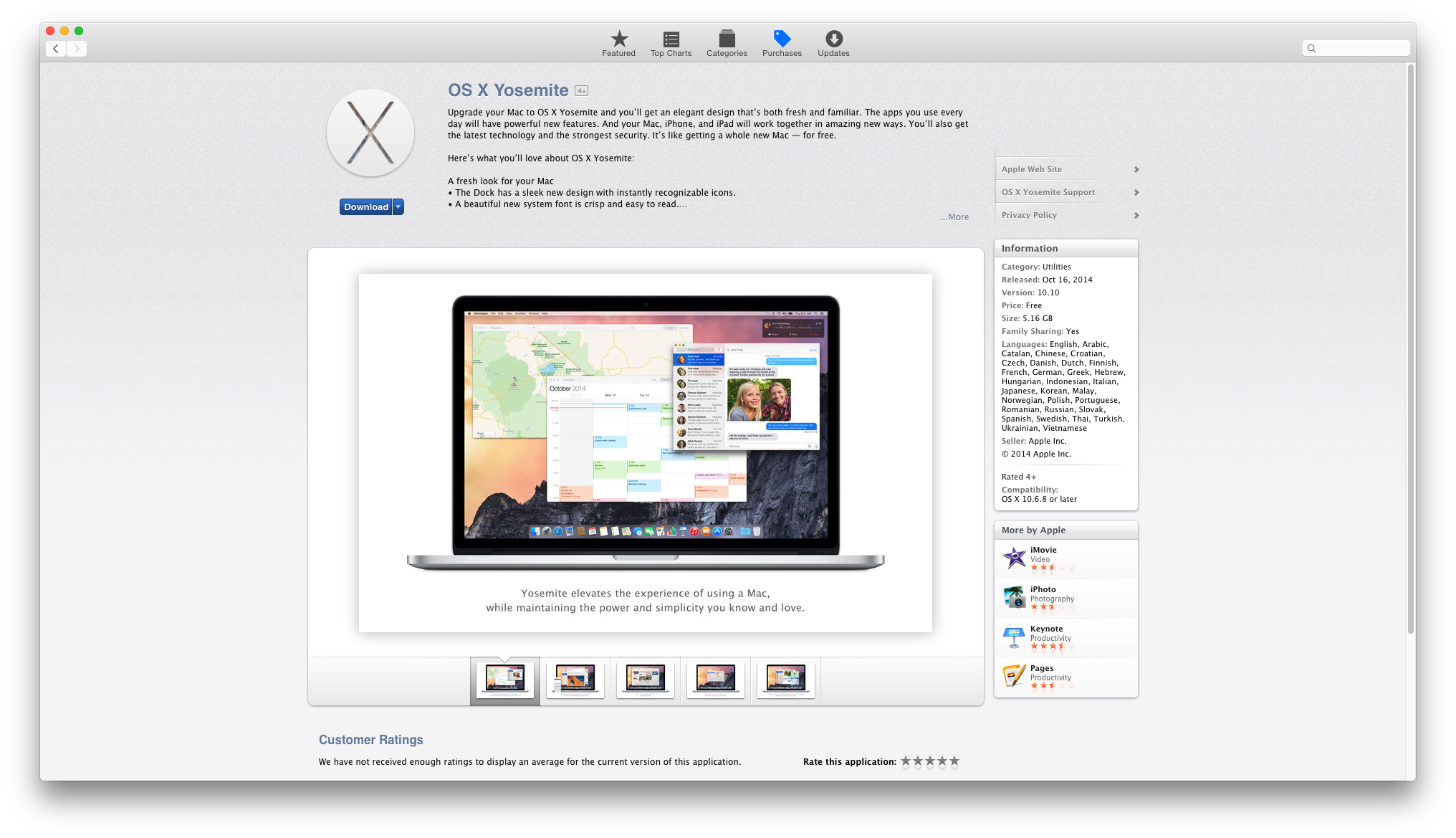Click the 'Price: Free' text

tap(1022, 305)
